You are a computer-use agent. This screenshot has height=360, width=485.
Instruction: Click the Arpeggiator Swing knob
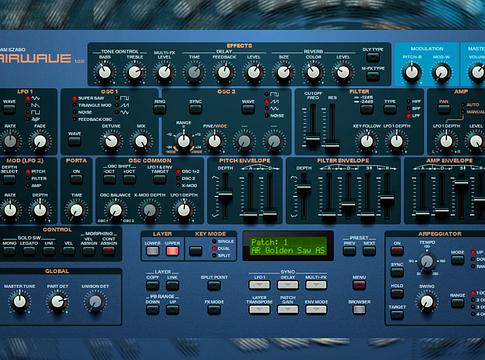click(427, 302)
